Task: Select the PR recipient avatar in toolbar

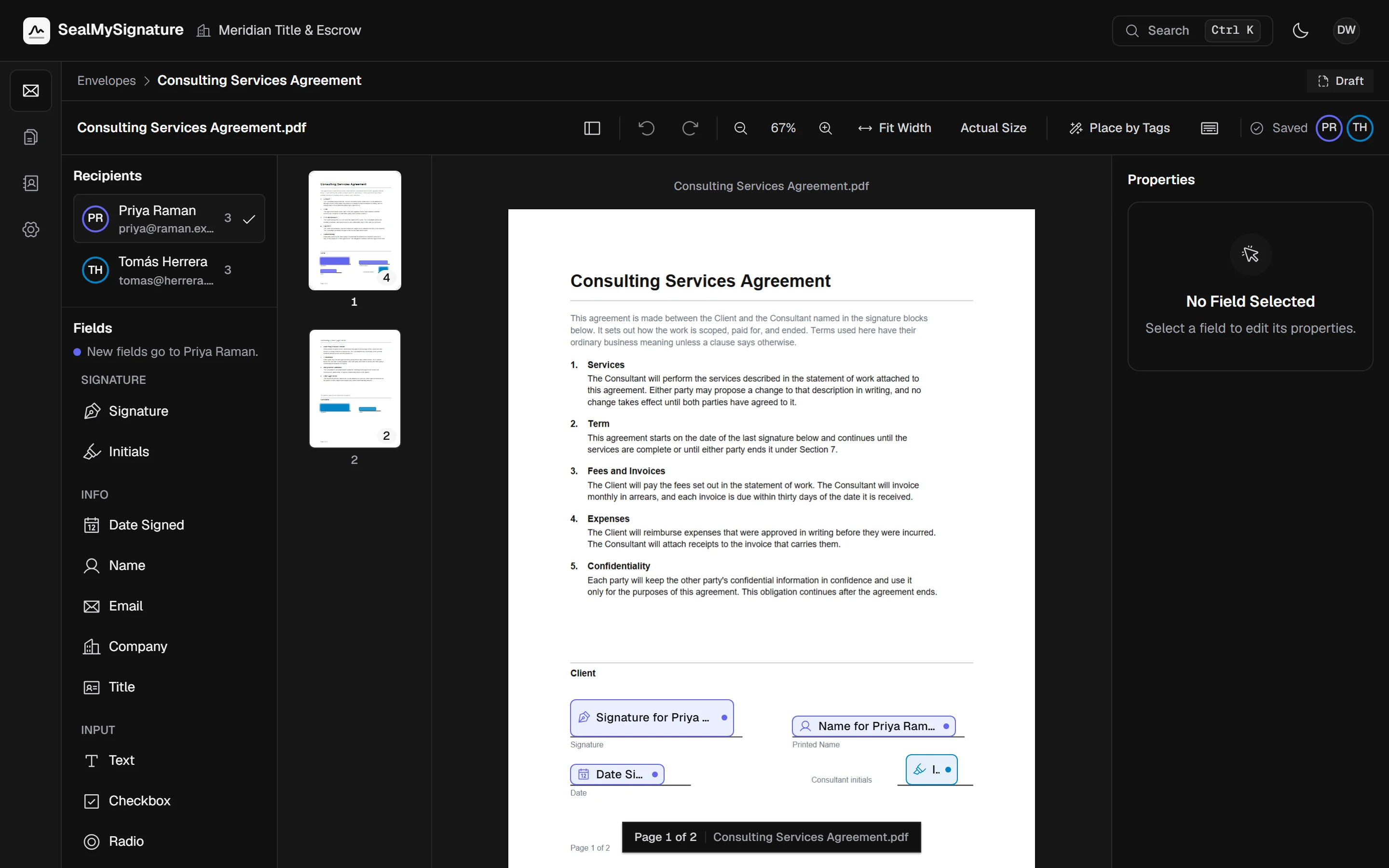Action: [1329, 128]
